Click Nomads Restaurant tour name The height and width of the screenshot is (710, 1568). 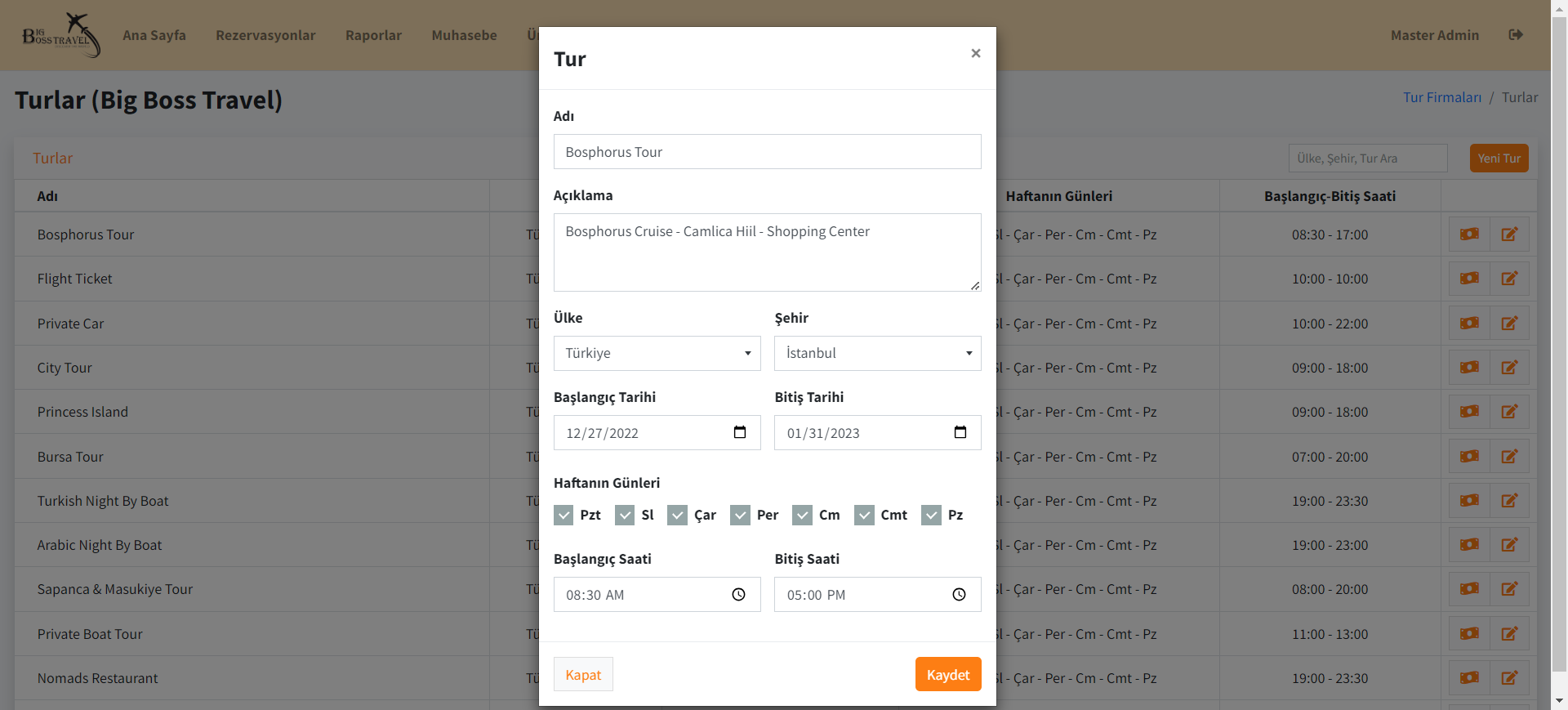(x=97, y=678)
